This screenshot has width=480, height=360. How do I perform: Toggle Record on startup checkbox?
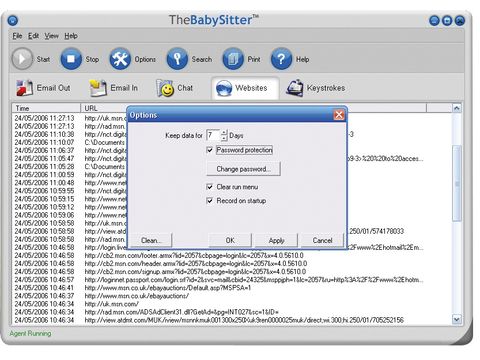(209, 201)
